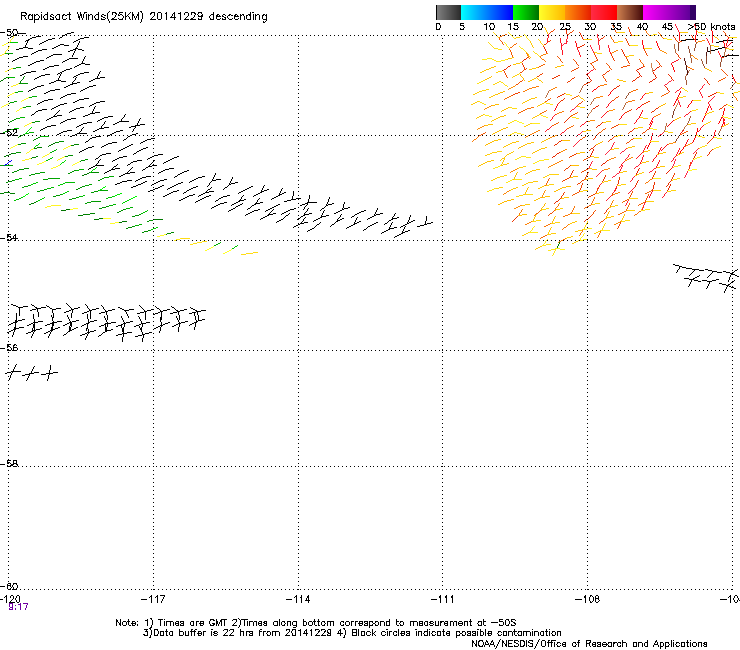
Task: Click the 'Times are GMT' note line
Action: coord(315,623)
